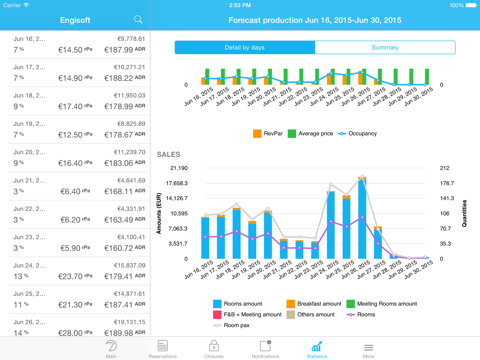Toggle Room pax line in legend
Viewport: 480px width, 360px height.
pyautogui.click(x=231, y=325)
